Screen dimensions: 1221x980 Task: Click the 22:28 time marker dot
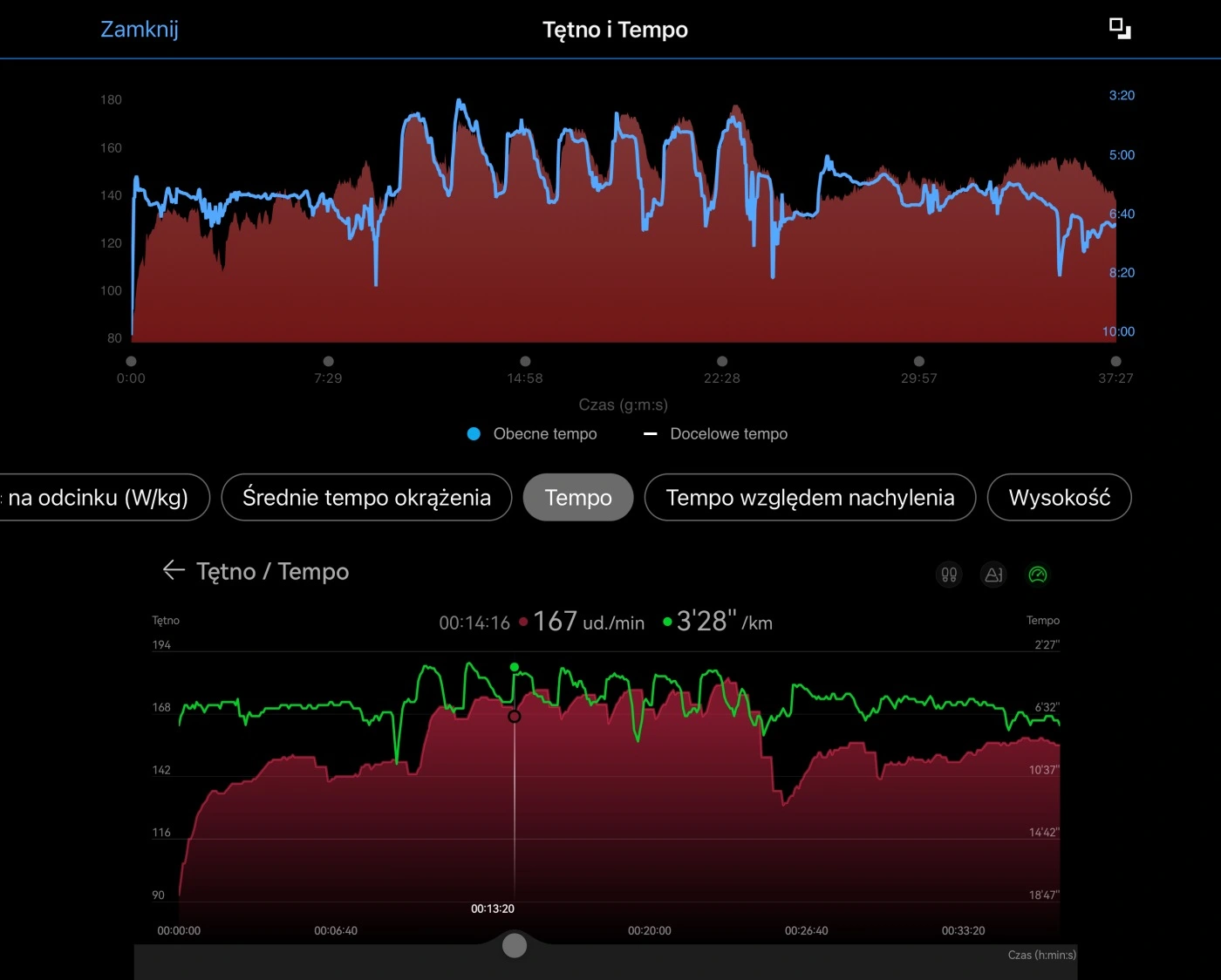pyautogui.click(x=722, y=361)
